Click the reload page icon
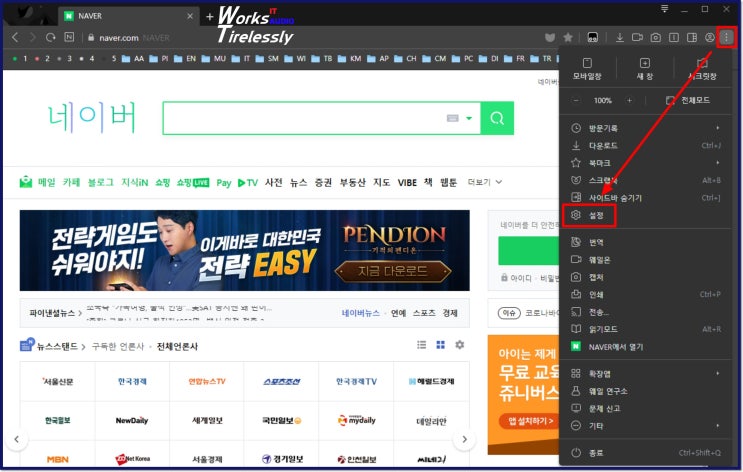The image size is (743, 472). click(50, 37)
